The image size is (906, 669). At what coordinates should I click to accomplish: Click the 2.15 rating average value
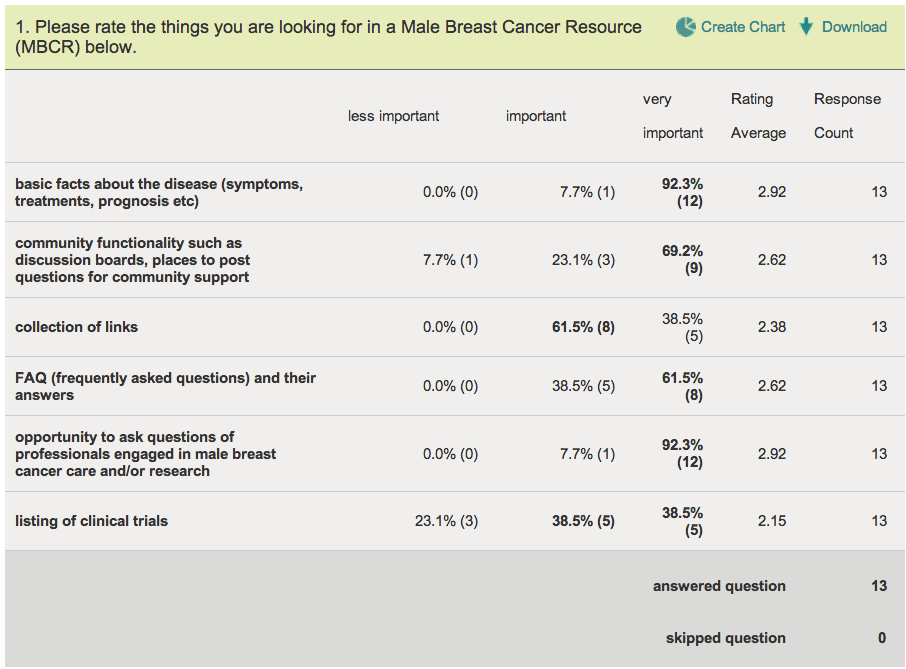point(771,521)
